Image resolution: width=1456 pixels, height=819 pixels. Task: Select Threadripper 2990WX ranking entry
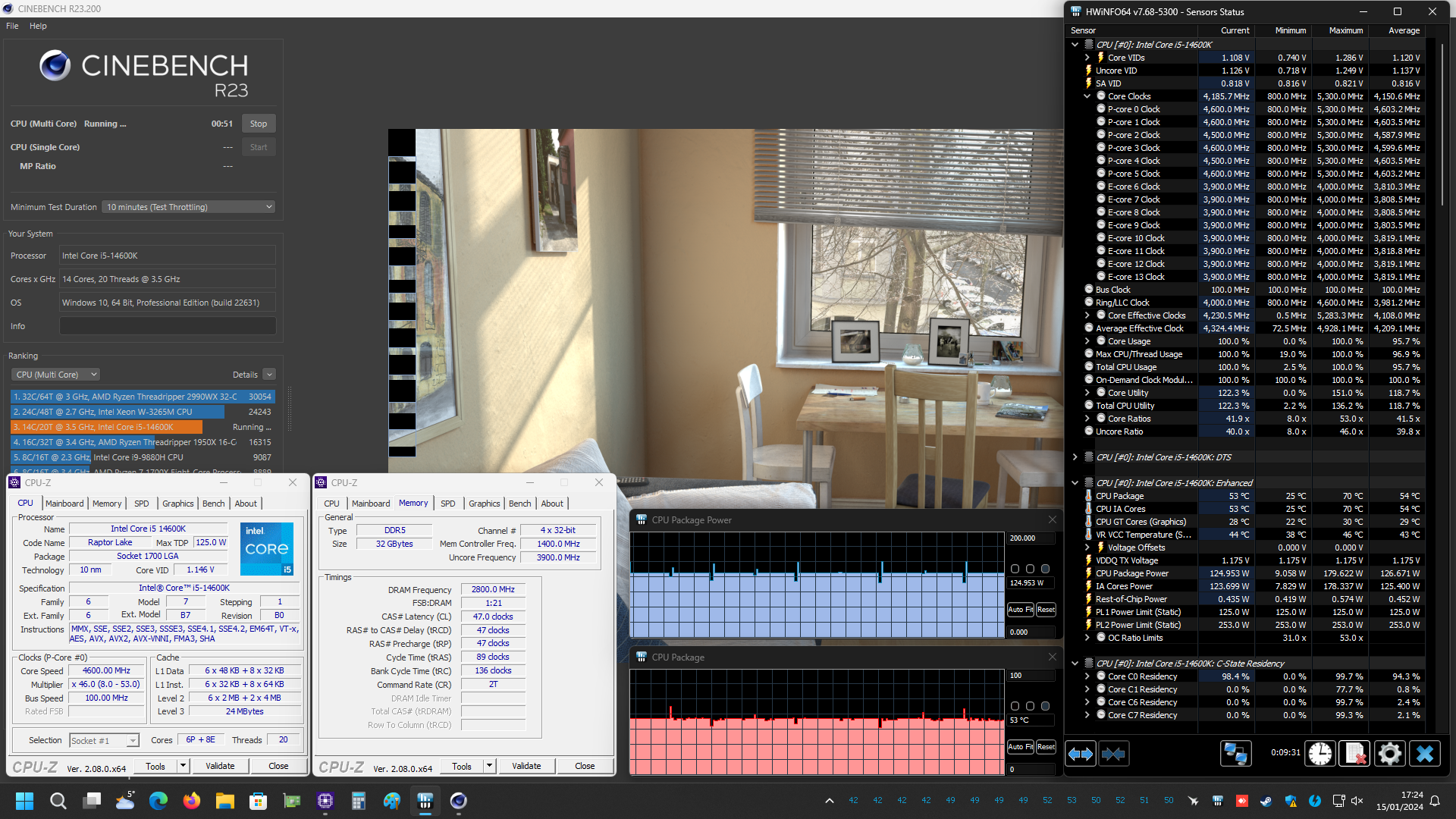point(143,397)
